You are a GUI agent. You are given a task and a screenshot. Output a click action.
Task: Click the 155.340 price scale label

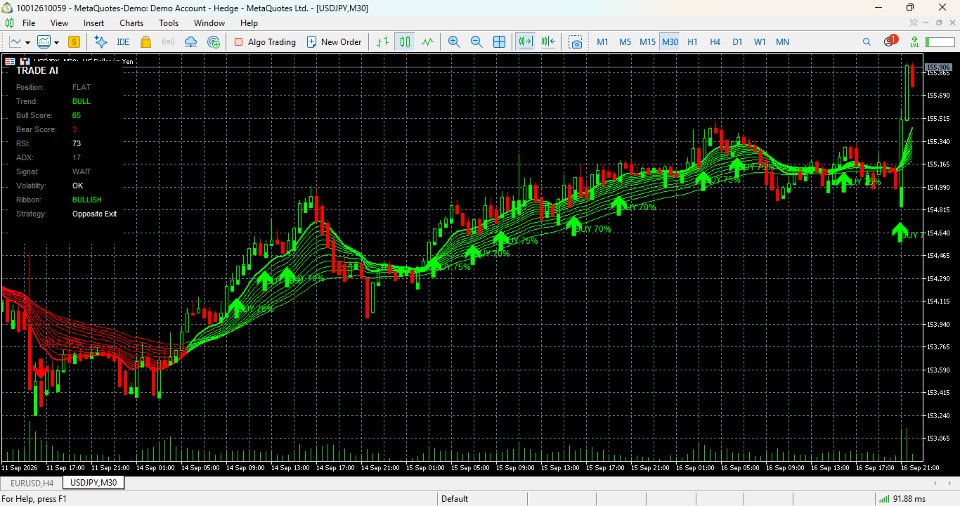click(x=938, y=142)
